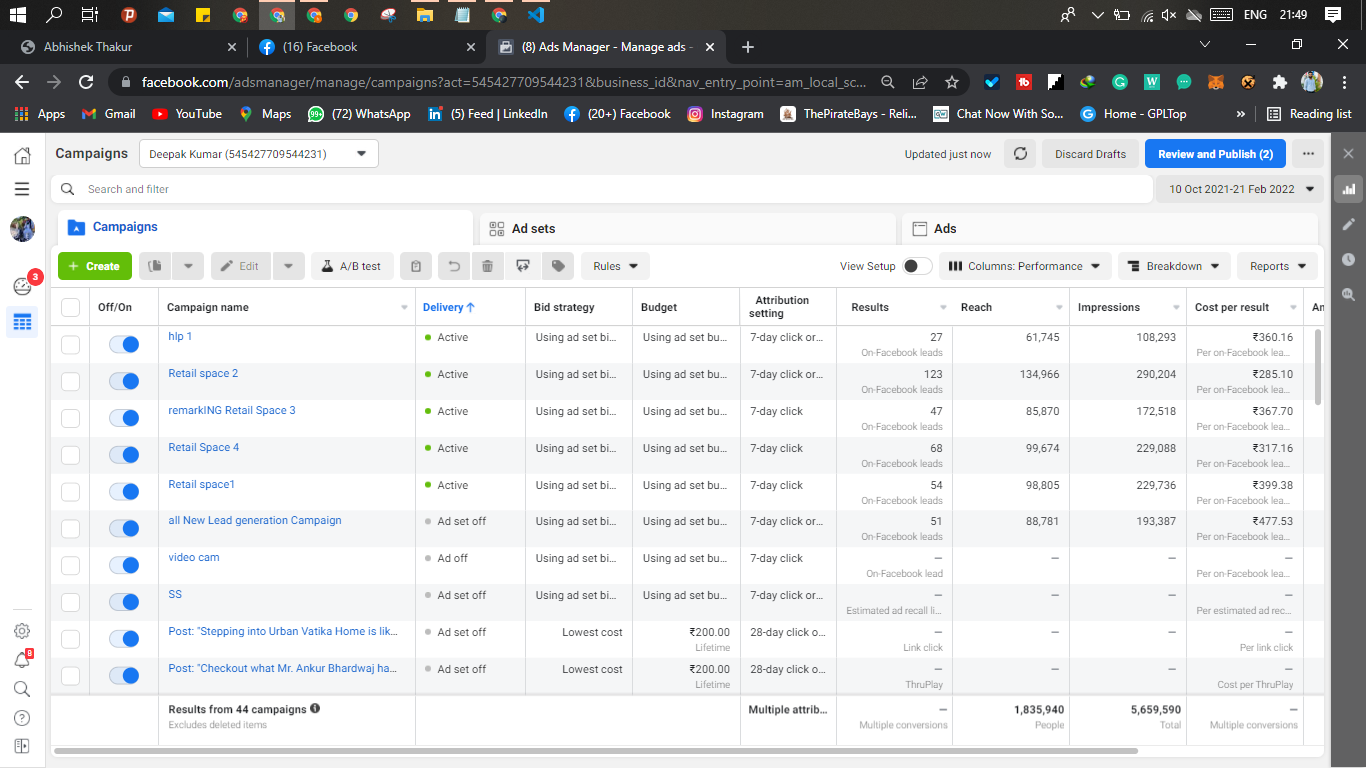Expand the Columns: Performance dropdown
Viewport: 1366px width, 768px height.
click(x=1025, y=266)
